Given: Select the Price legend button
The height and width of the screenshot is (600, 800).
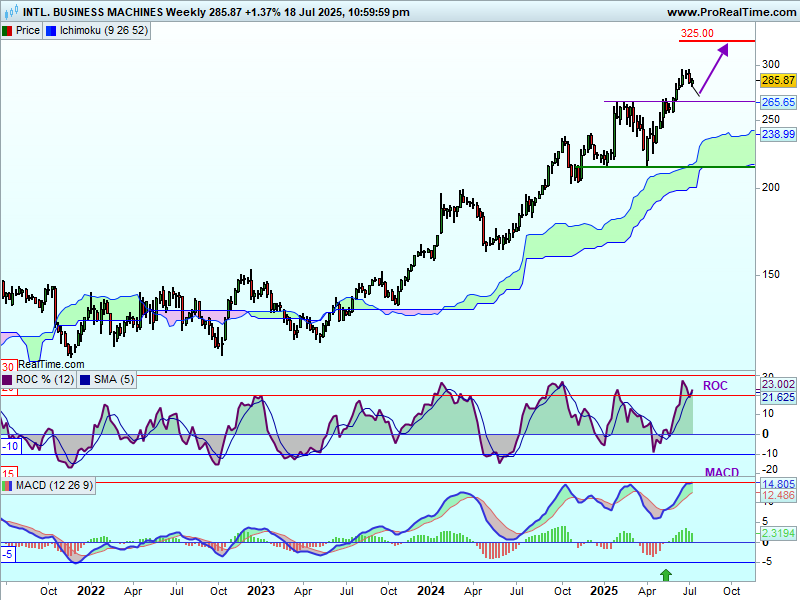Looking at the screenshot, I should point(21,31).
